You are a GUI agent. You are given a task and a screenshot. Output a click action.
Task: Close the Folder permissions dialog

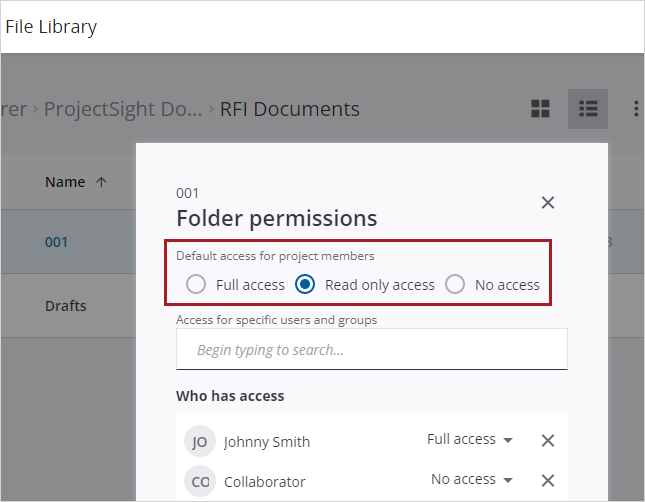(x=548, y=202)
